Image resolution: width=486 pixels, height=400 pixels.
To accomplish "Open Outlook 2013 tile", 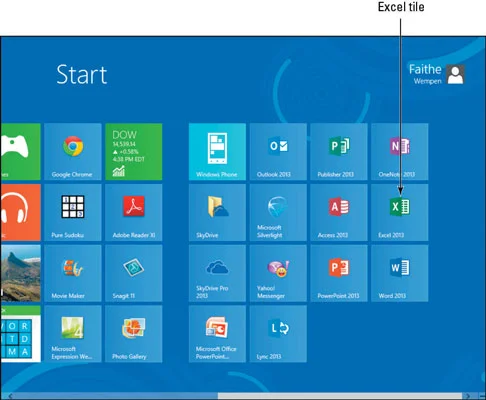I will pyautogui.click(x=278, y=152).
